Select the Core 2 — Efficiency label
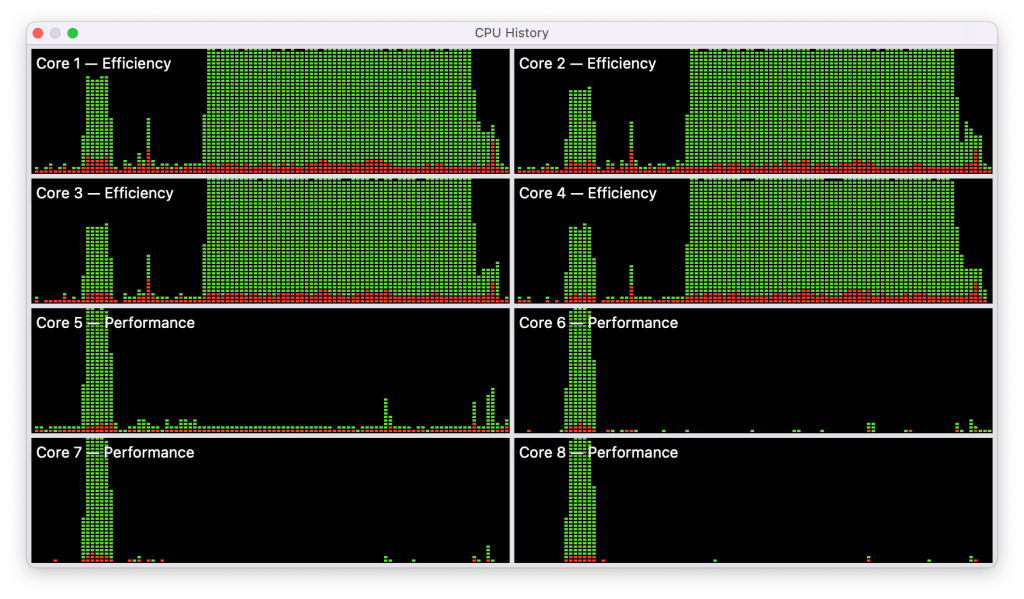The image size is (1024, 599). (587, 63)
